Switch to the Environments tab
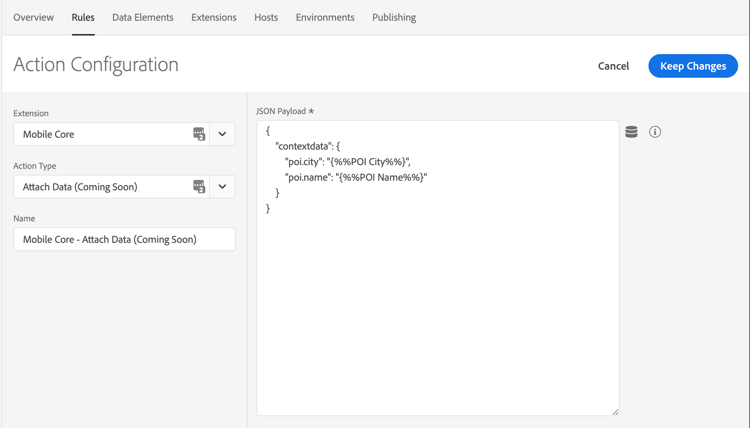 coord(325,18)
